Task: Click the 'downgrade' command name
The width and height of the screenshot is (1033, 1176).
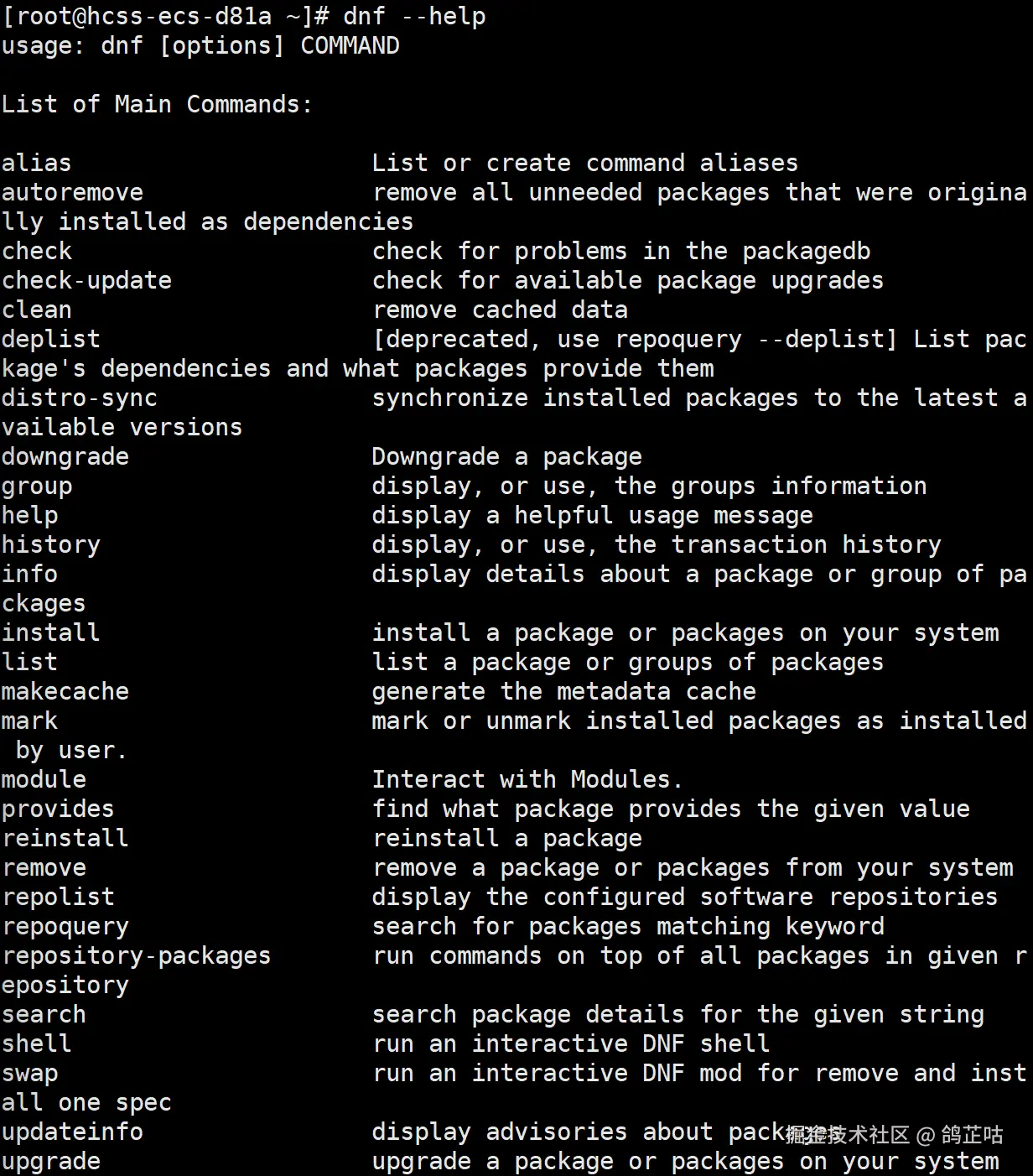Action: coord(65,456)
